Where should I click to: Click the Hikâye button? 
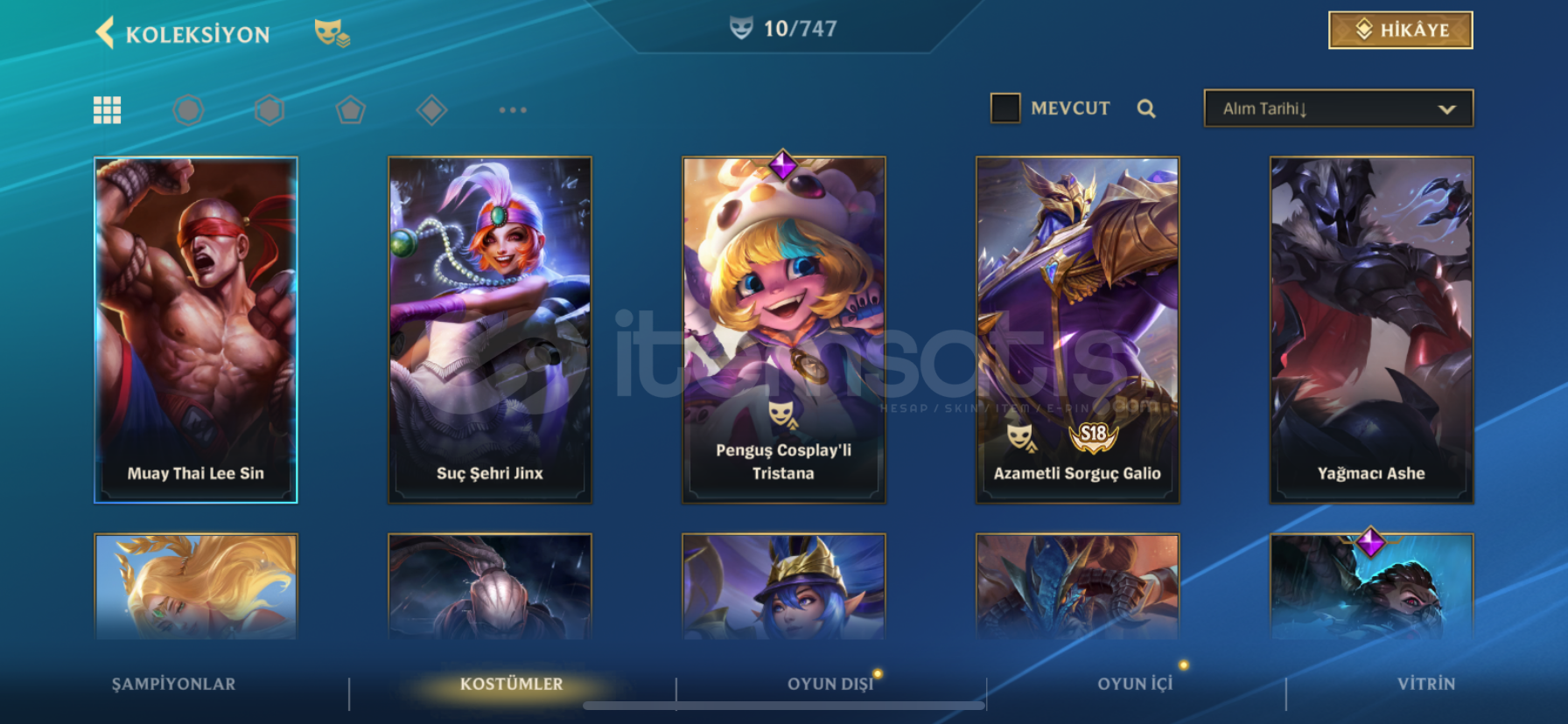click(x=1401, y=30)
